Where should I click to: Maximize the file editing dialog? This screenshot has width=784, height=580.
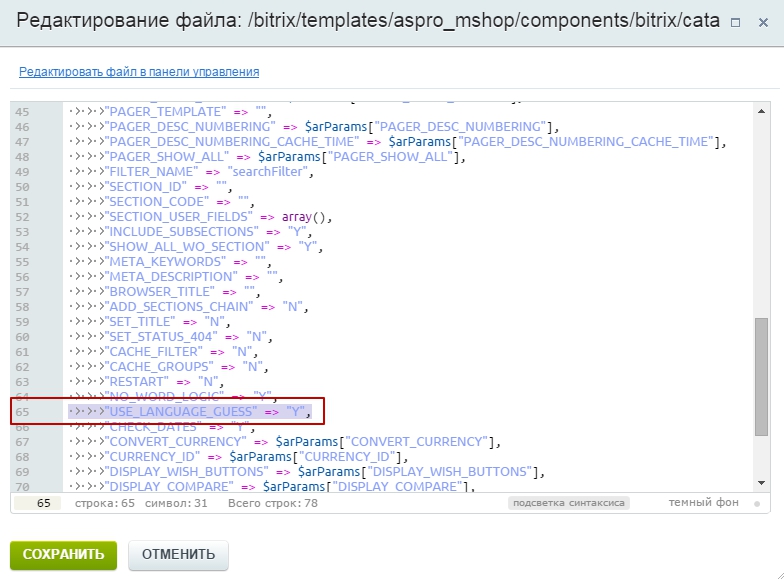[736, 21]
